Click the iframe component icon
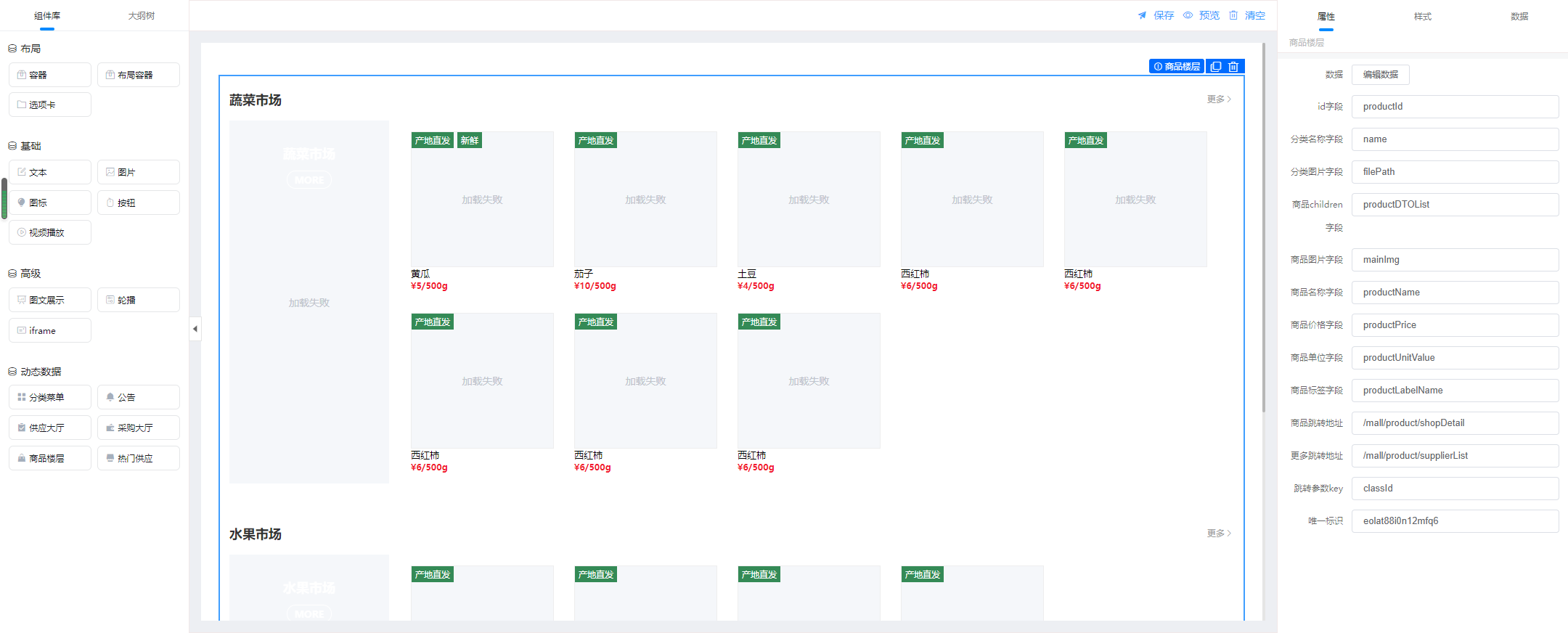 [x=22, y=330]
